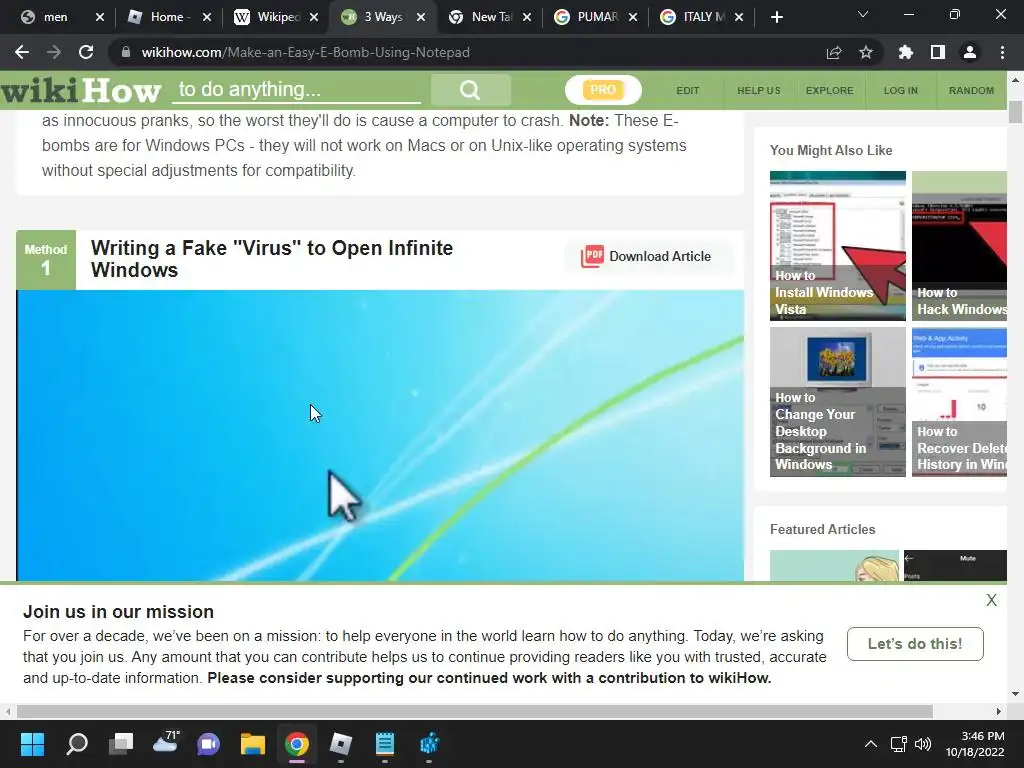Screen dimensions: 1024x768
Task: Open Windows taskbar search
Action: tap(77, 744)
